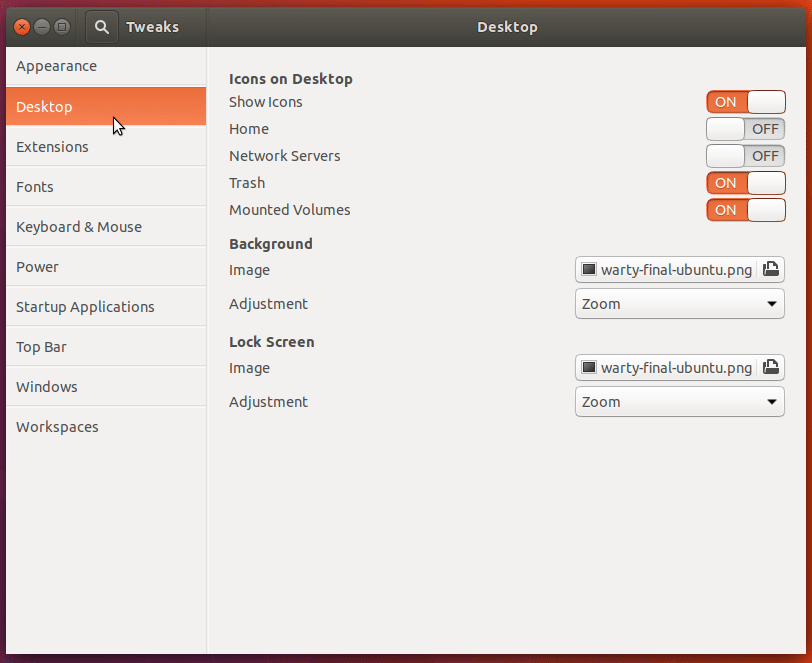Click the Desktop title in header bar
This screenshot has height=663, width=812.
[x=507, y=27]
